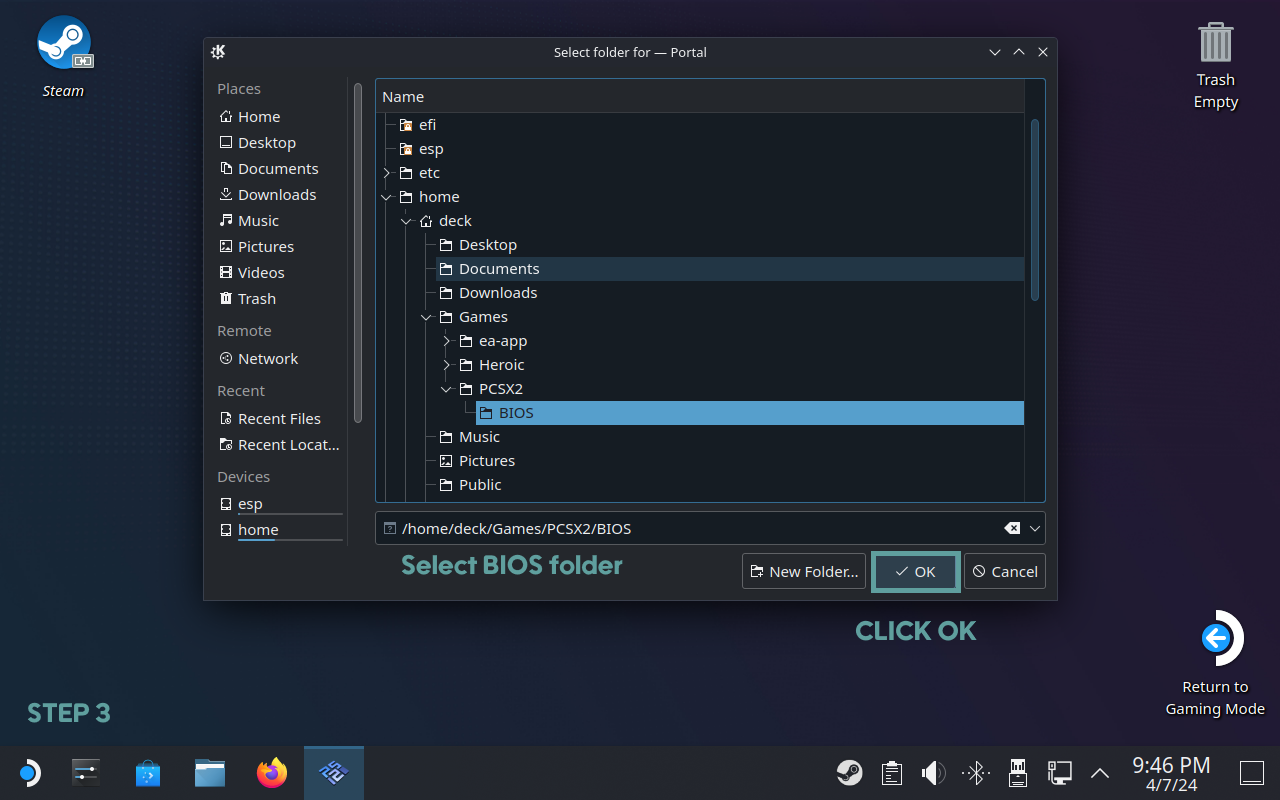Click the volume icon in system tray
Image resolution: width=1280 pixels, height=800 pixels.
pyautogui.click(x=933, y=773)
